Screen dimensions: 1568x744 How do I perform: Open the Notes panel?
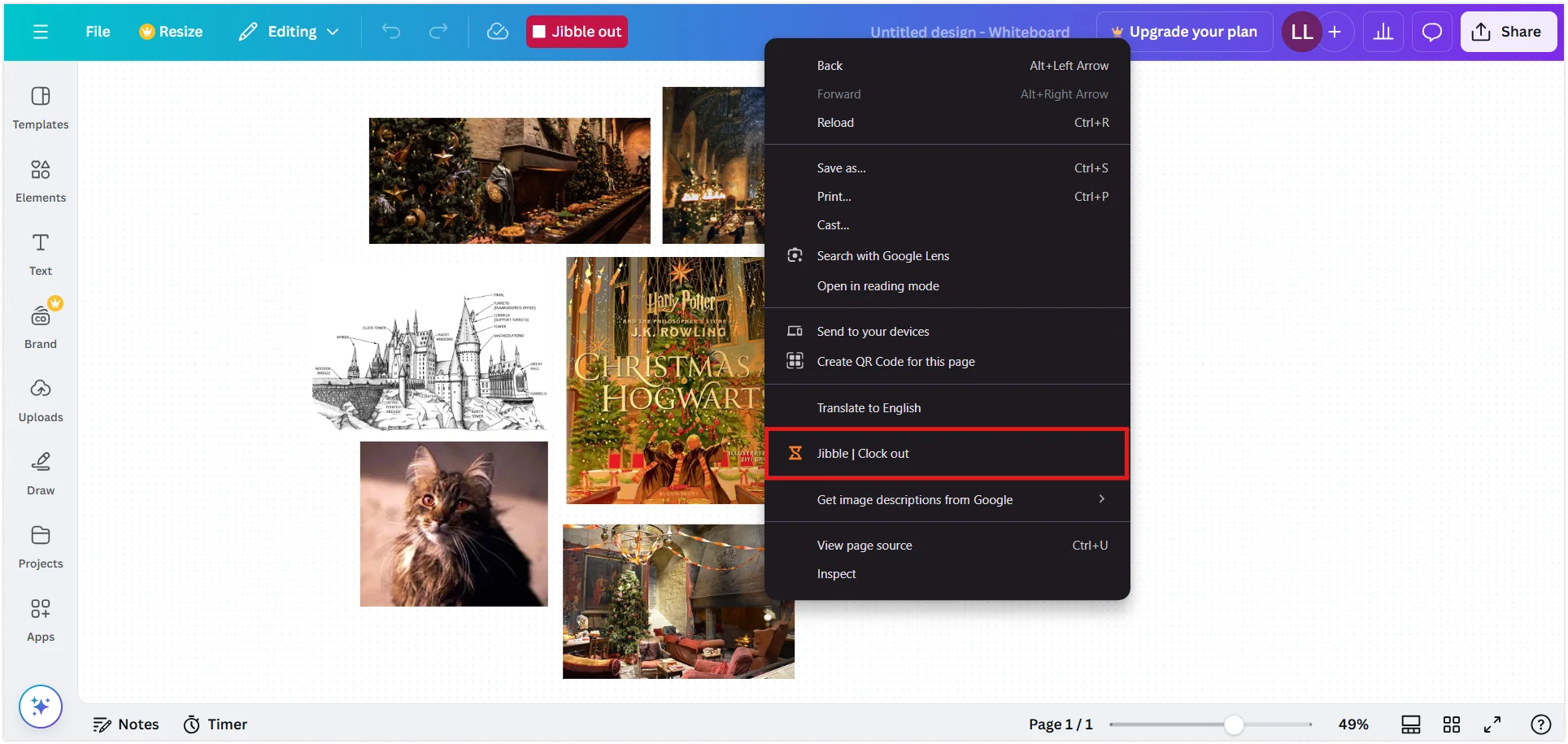[126, 724]
